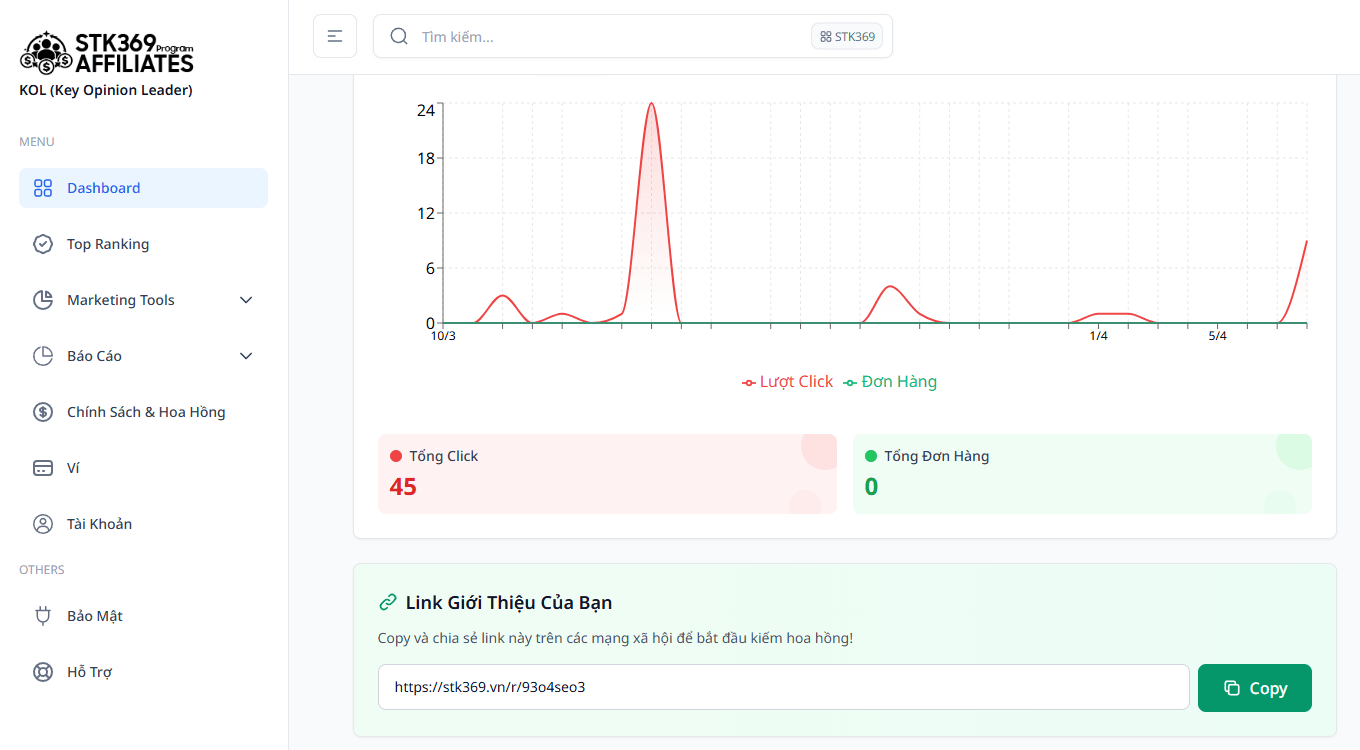1360x750 pixels.
Task: Click the STK369 Affiliates logo
Action: click(107, 53)
